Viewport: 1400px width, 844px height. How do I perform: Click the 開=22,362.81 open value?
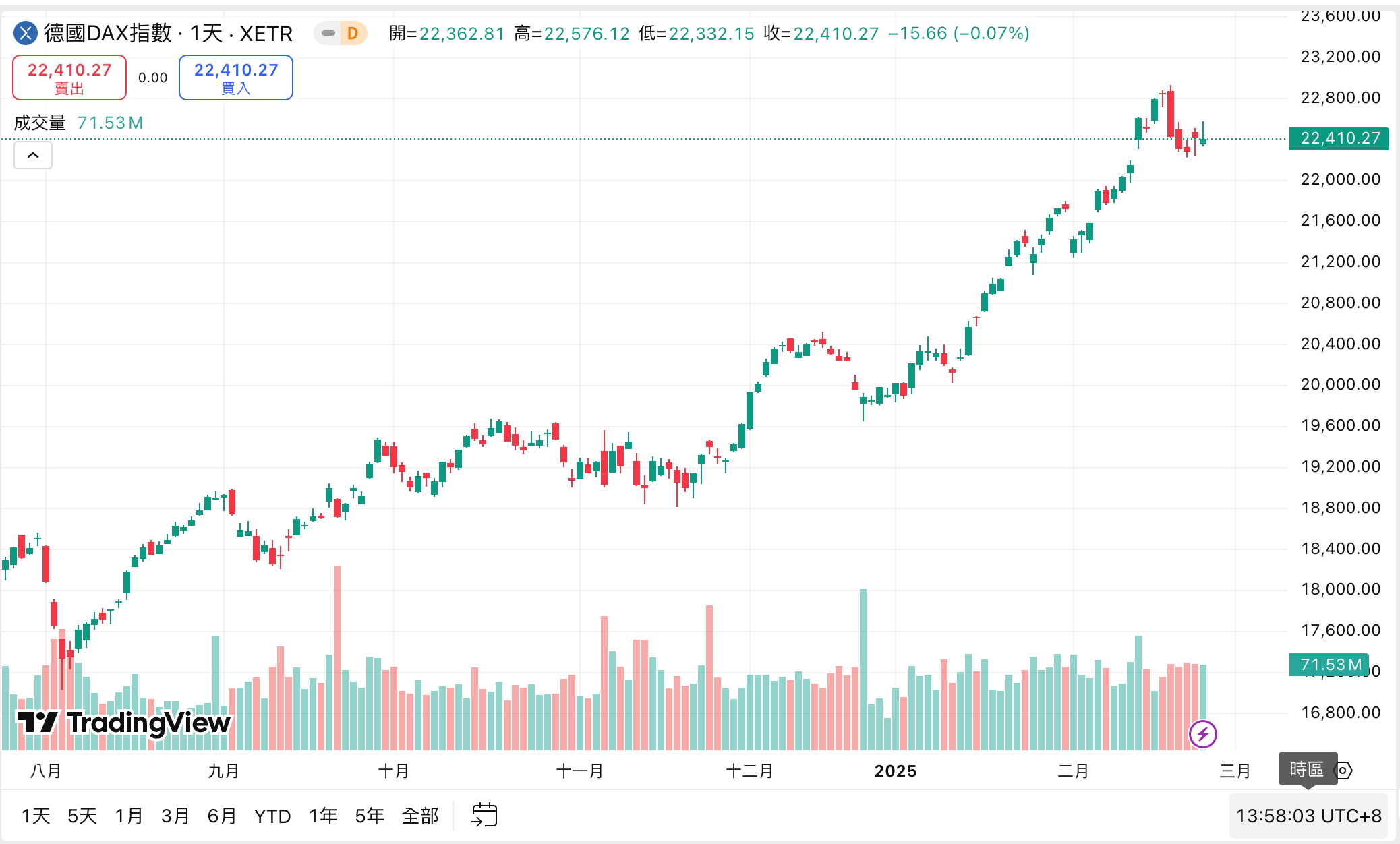[x=446, y=33]
